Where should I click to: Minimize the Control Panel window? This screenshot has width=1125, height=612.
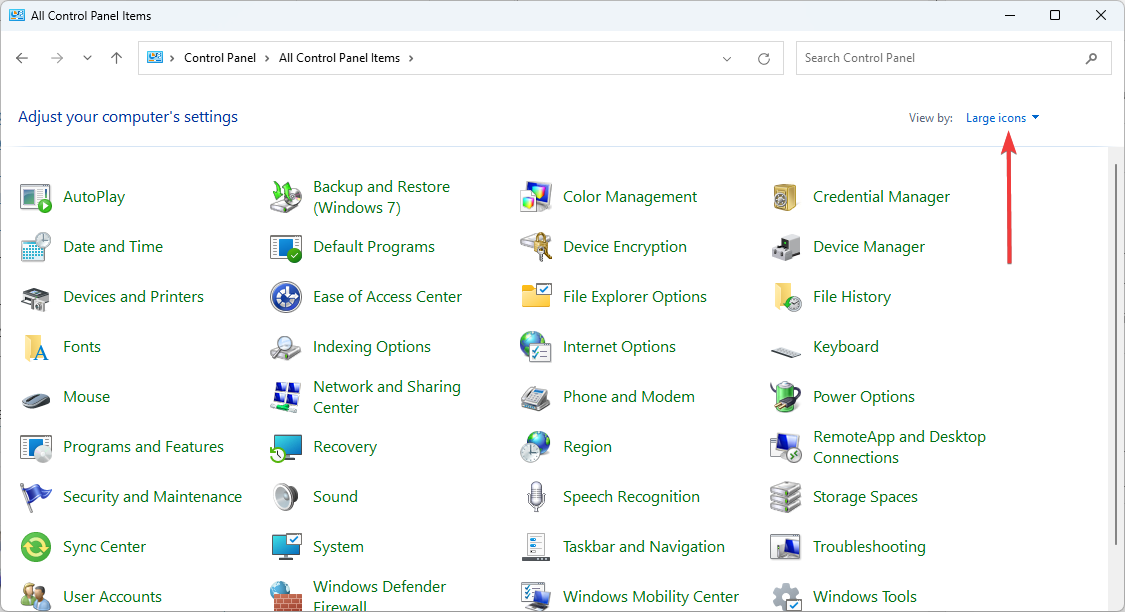point(1010,15)
